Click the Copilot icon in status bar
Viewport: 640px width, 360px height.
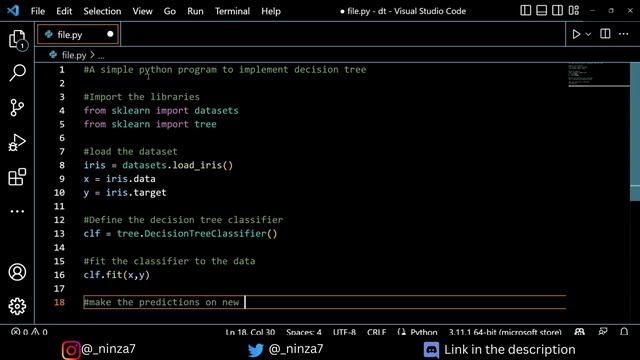(x=580, y=332)
